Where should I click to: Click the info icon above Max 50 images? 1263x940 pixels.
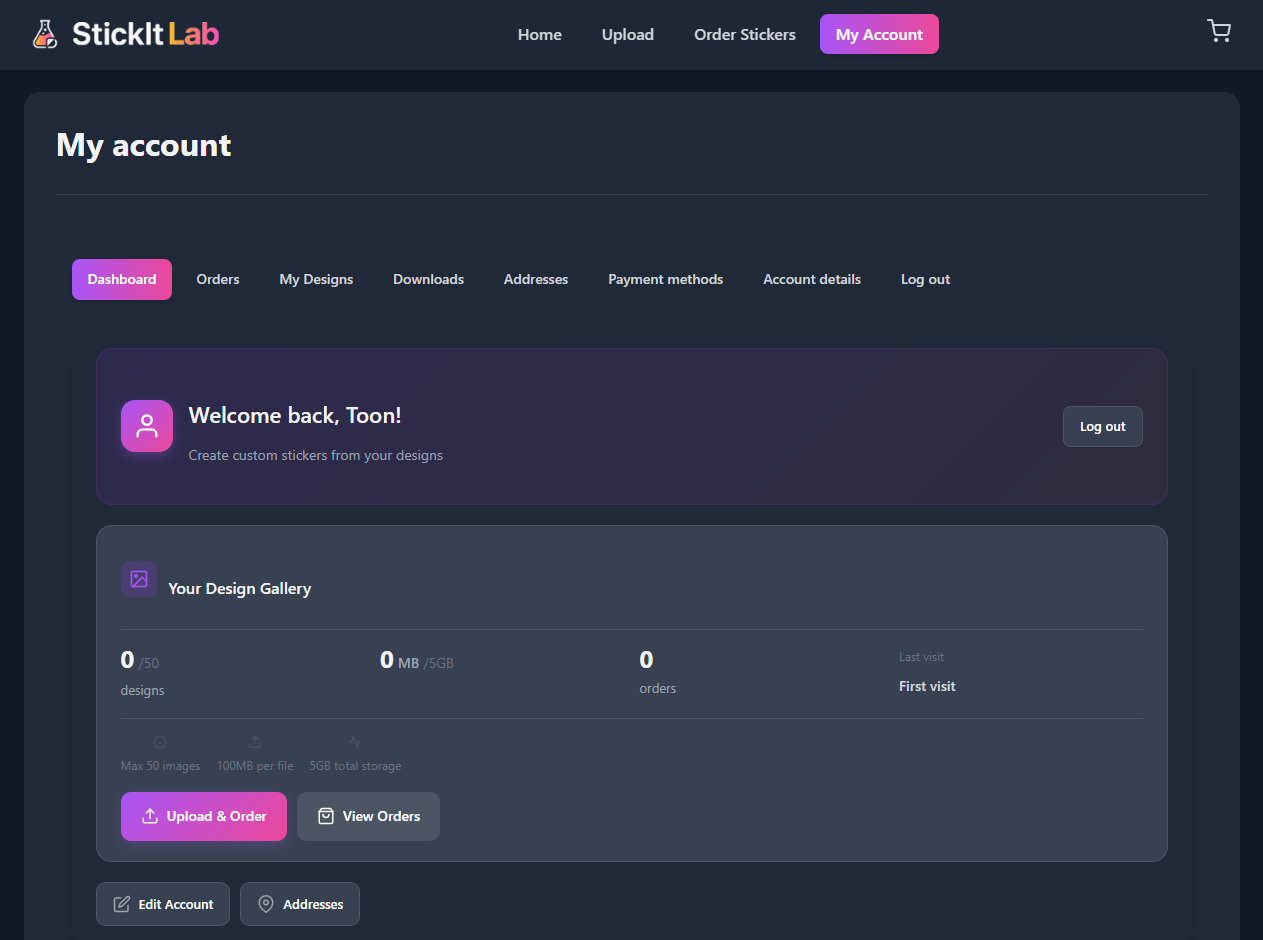tap(160, 742)
